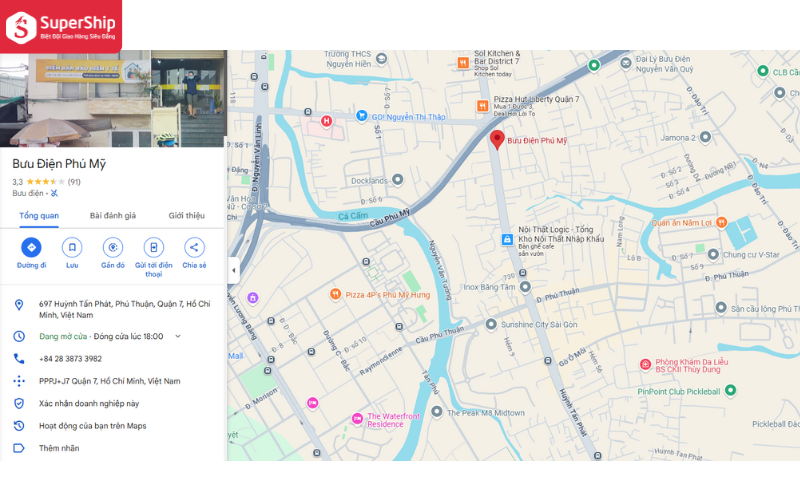Share the place with the Chia sẻ icon

pyautogui.click(x=194, y=247)
